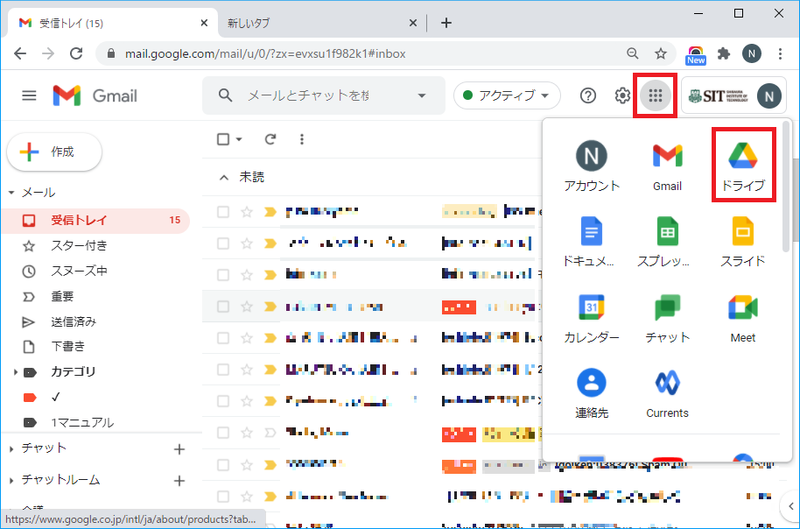
Task: Tick the checkbox of the third unread mail
Action: [223, 275]
